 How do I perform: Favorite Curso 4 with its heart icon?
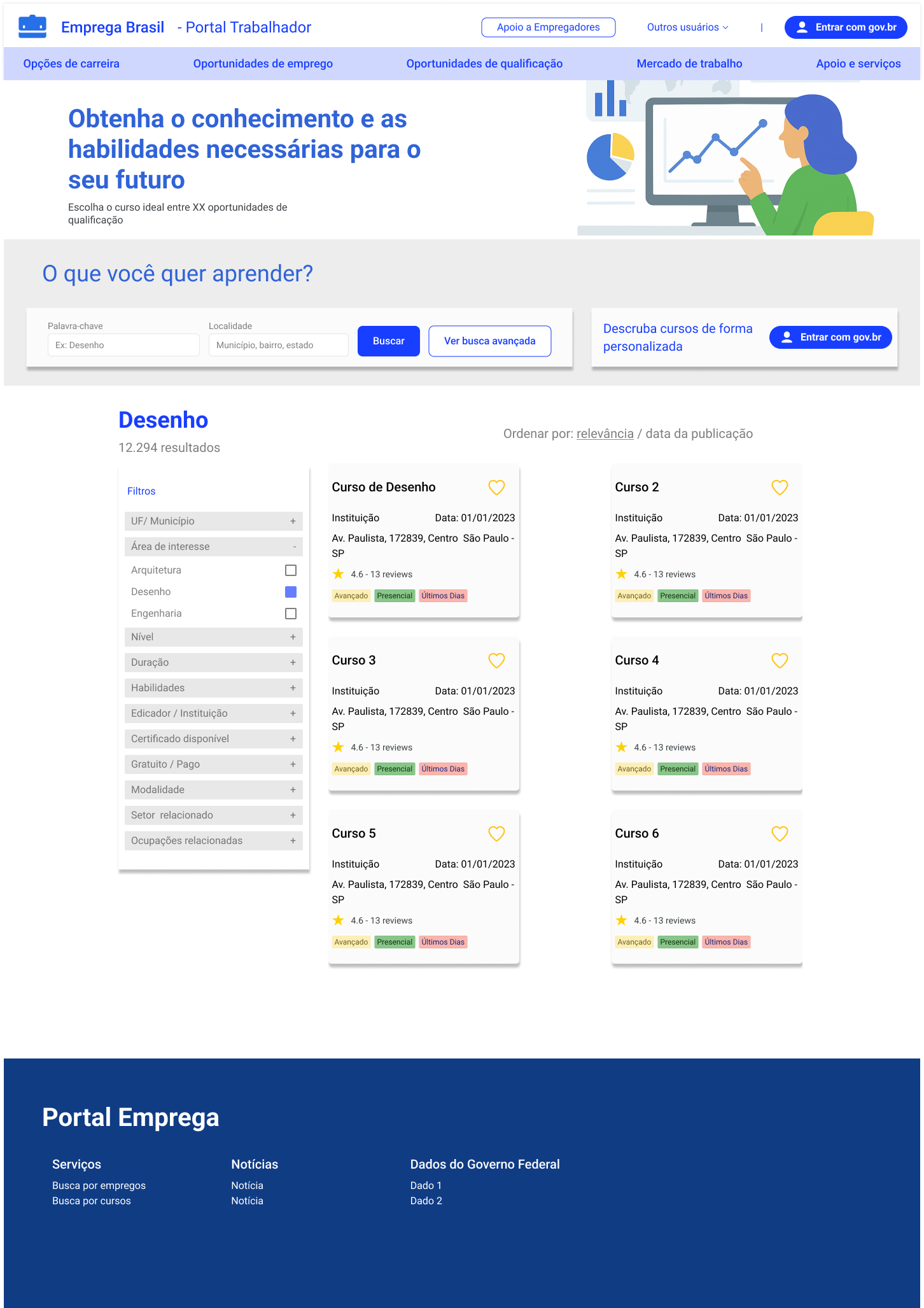[x=780, y=661]
